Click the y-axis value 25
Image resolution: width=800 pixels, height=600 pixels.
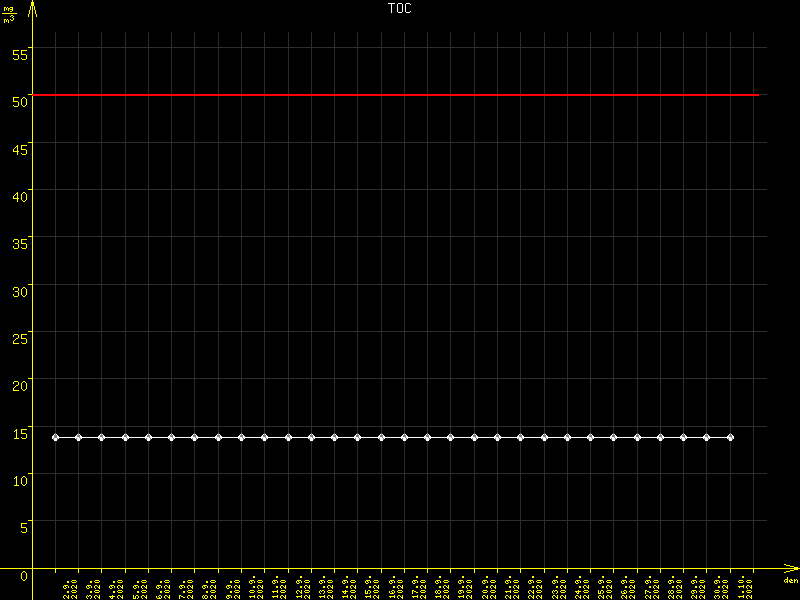20,333
